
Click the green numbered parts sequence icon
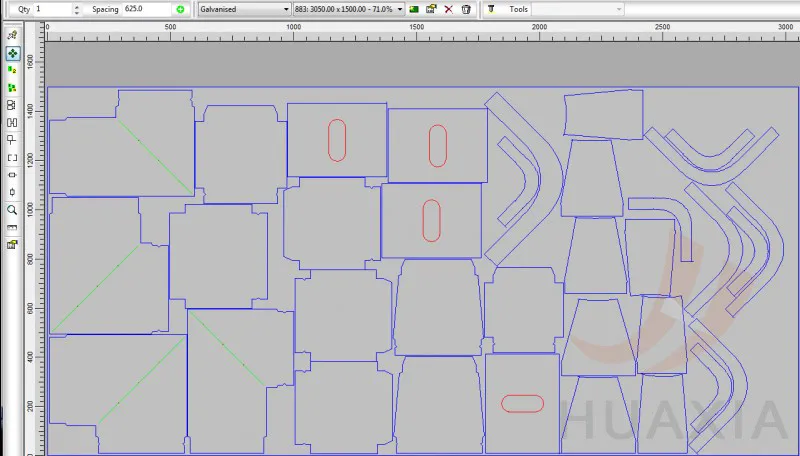tap(12, 70)
